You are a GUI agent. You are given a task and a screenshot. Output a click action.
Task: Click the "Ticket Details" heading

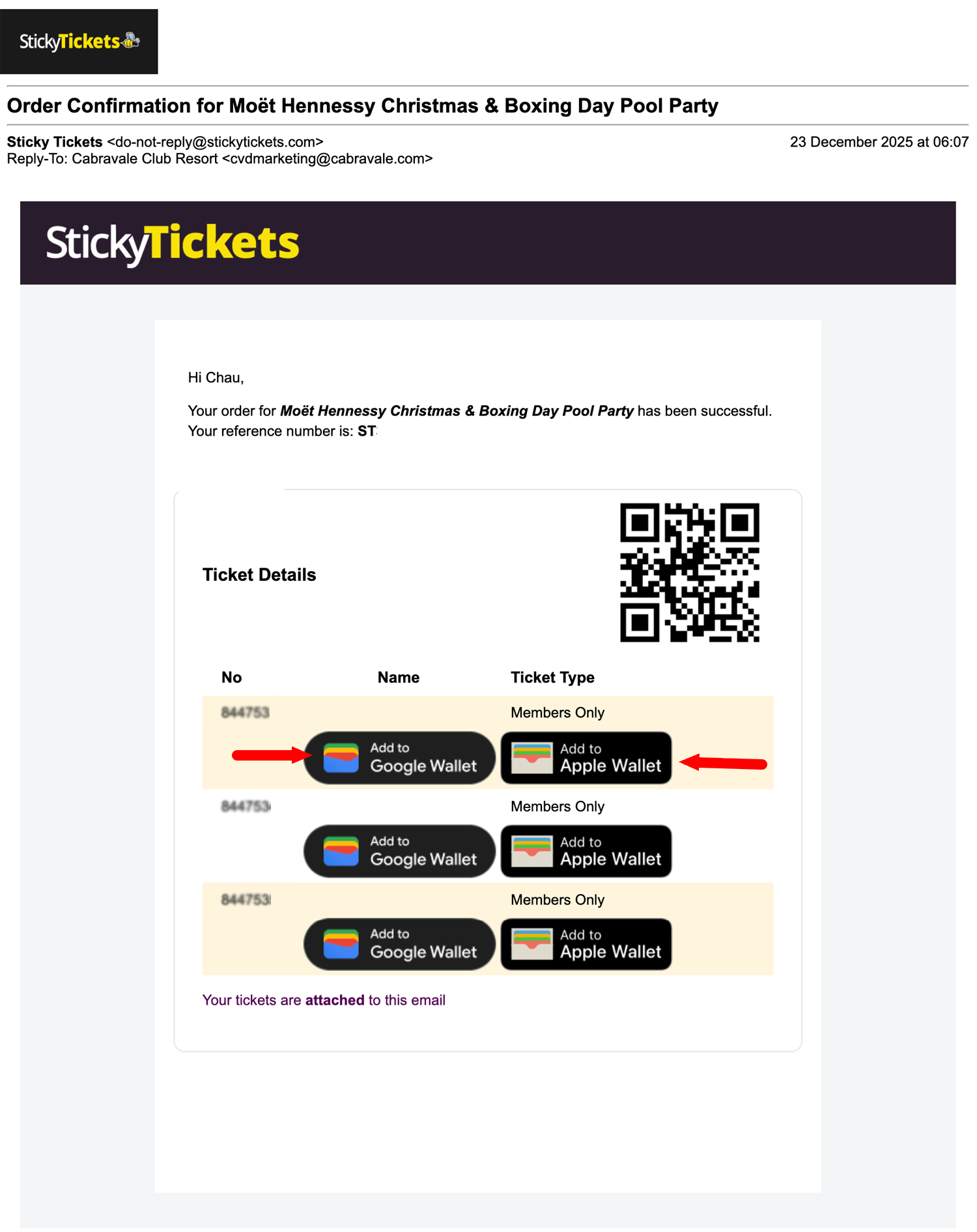(259, 574)
